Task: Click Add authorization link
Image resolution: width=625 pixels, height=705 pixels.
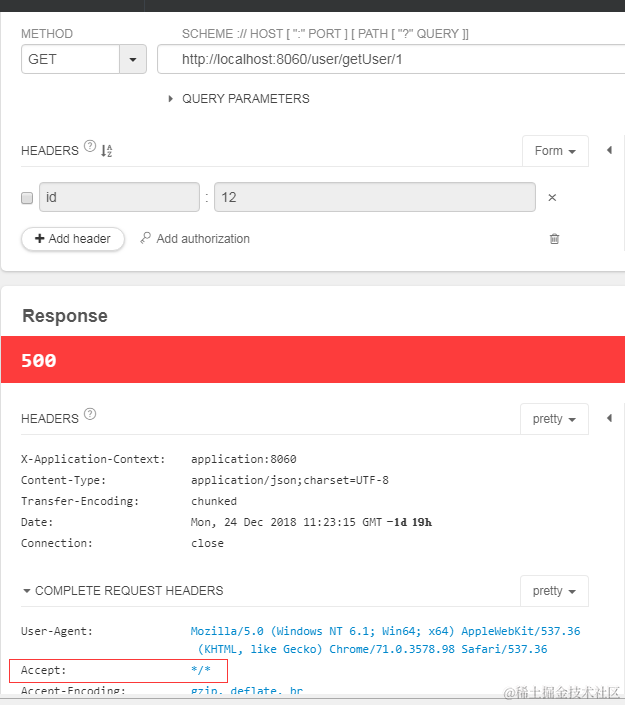Action: 195,238
